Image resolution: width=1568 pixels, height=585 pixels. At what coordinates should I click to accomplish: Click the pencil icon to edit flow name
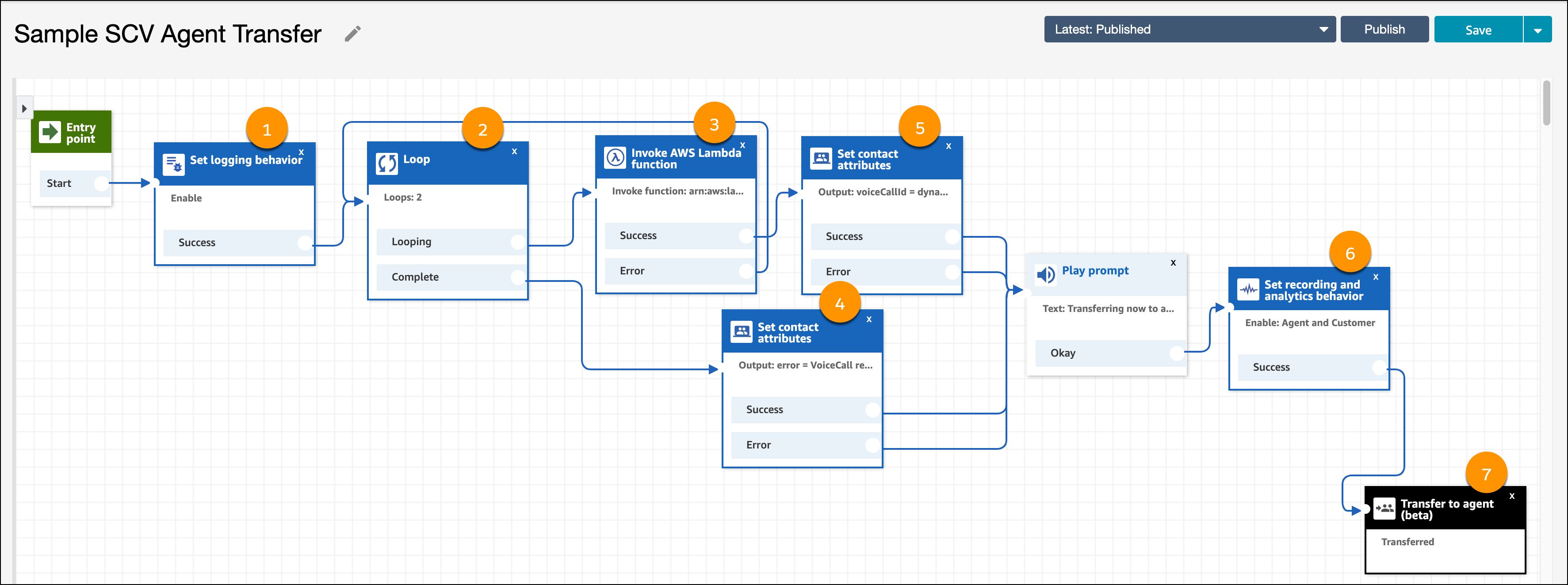(x=352, y=34)
